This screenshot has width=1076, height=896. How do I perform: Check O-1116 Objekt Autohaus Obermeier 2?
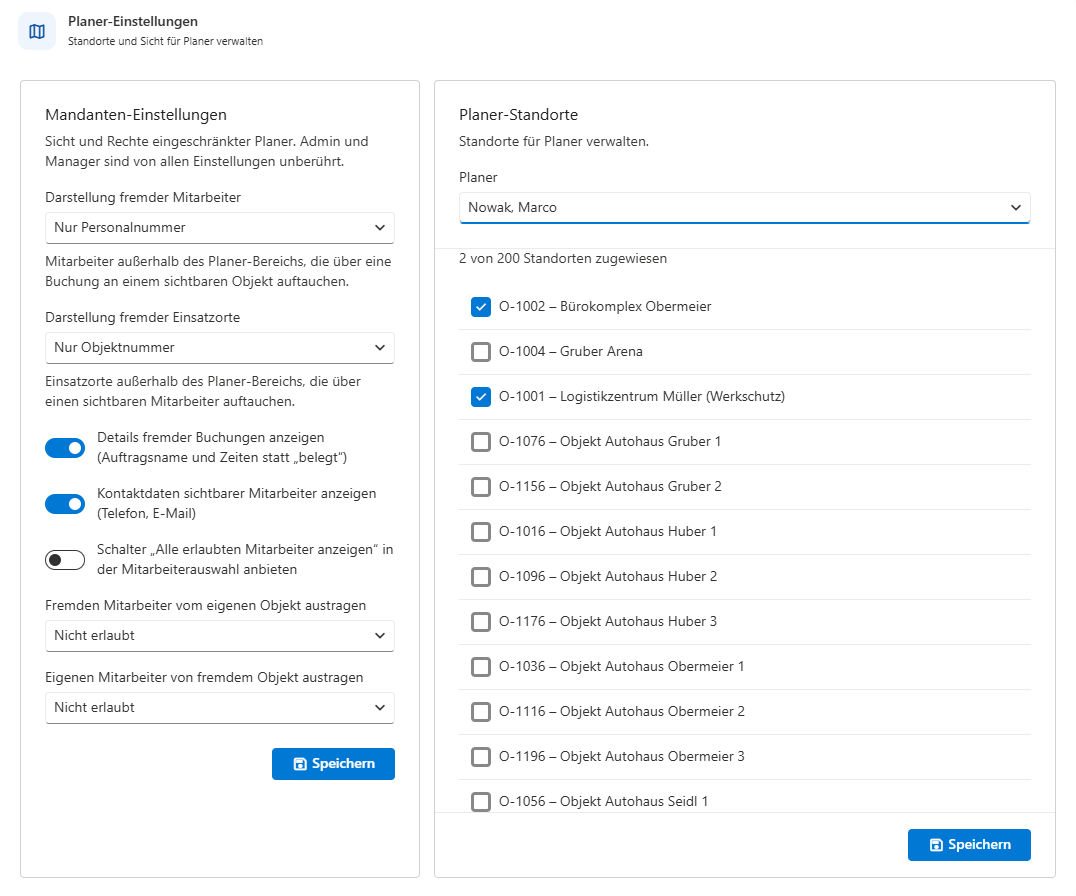481,712
